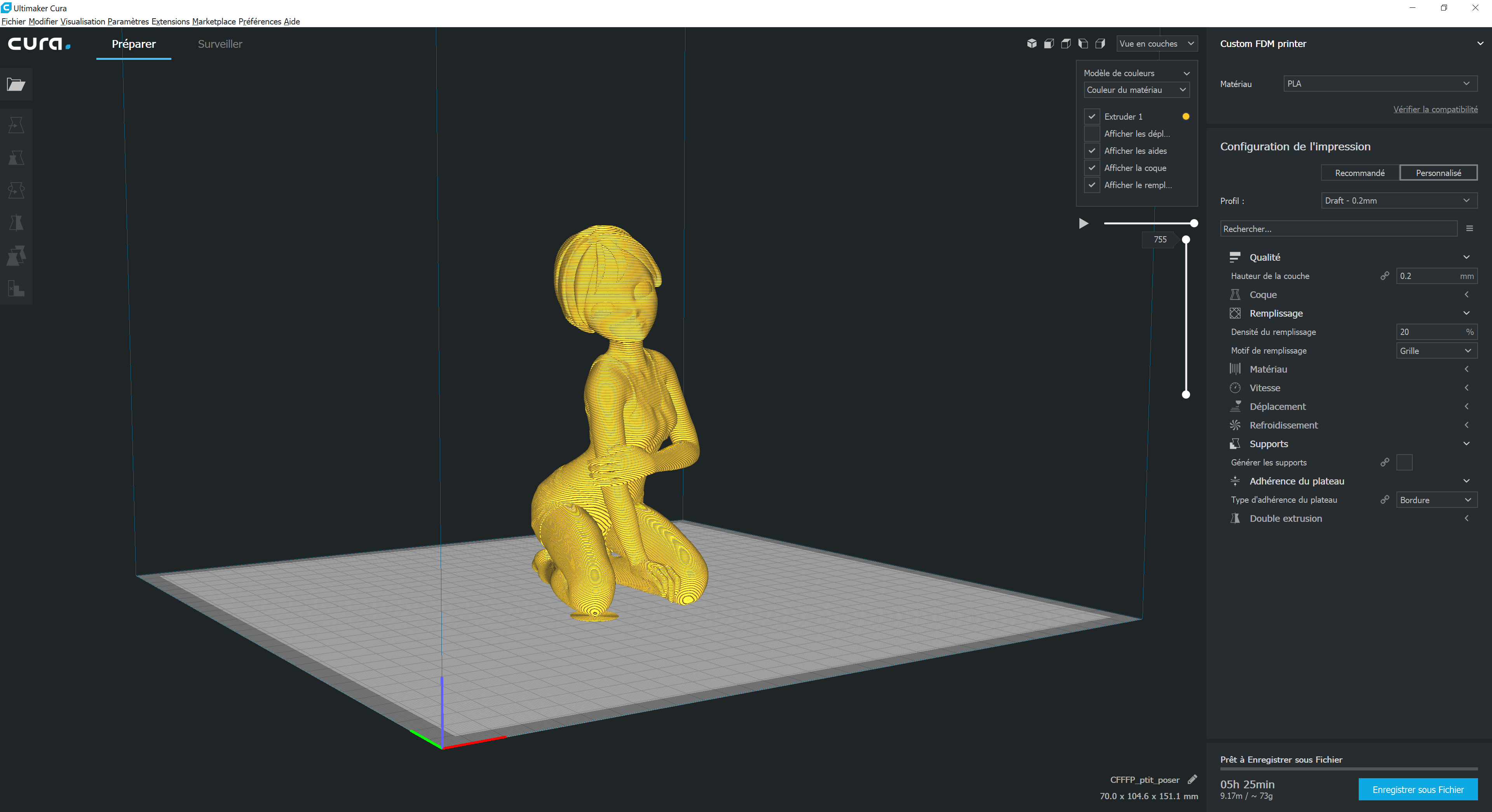Switch to left side view camera icon

pyautogui.click(x=1083, y=44)
